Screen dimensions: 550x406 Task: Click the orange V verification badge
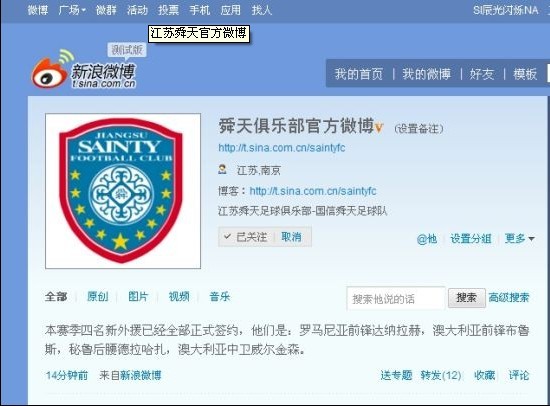coord(379,127)
